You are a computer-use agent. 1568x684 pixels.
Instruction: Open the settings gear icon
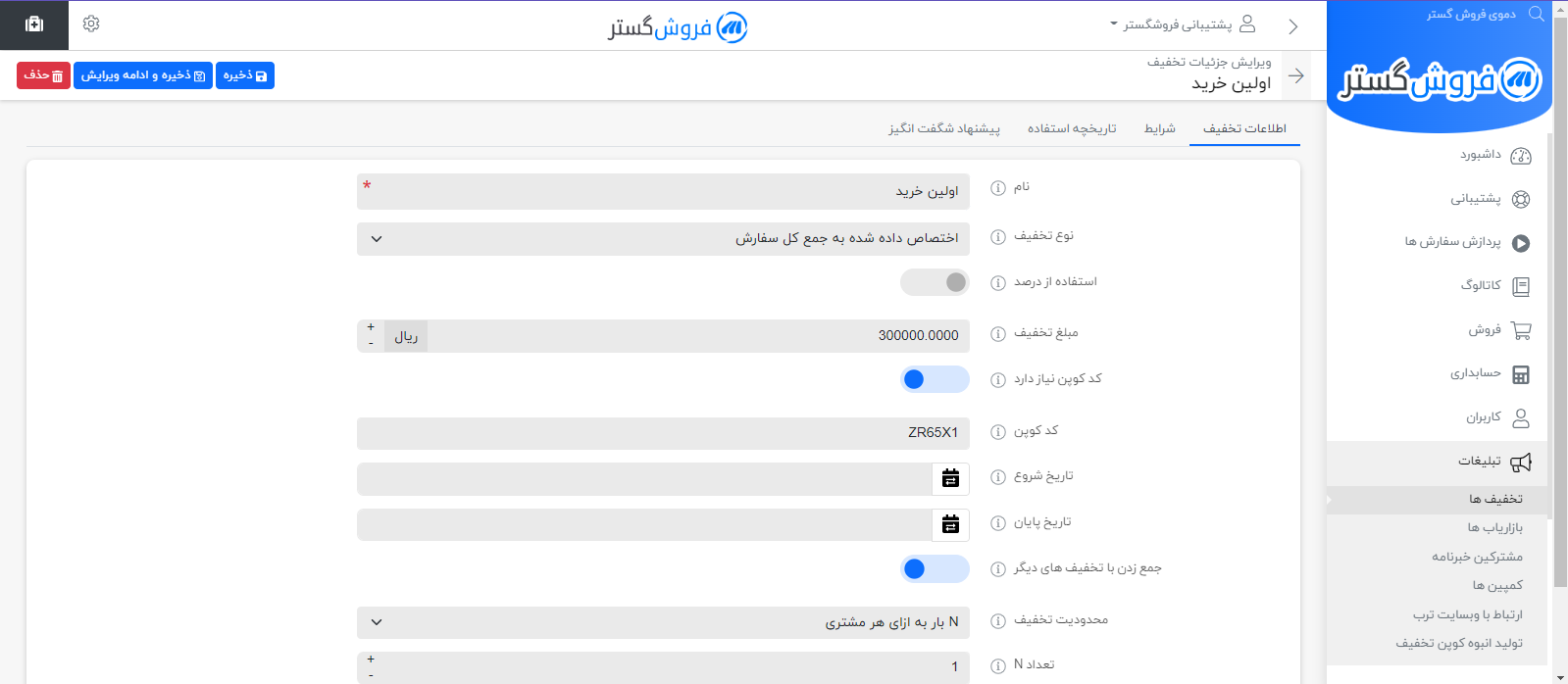(x=91, y=24)
